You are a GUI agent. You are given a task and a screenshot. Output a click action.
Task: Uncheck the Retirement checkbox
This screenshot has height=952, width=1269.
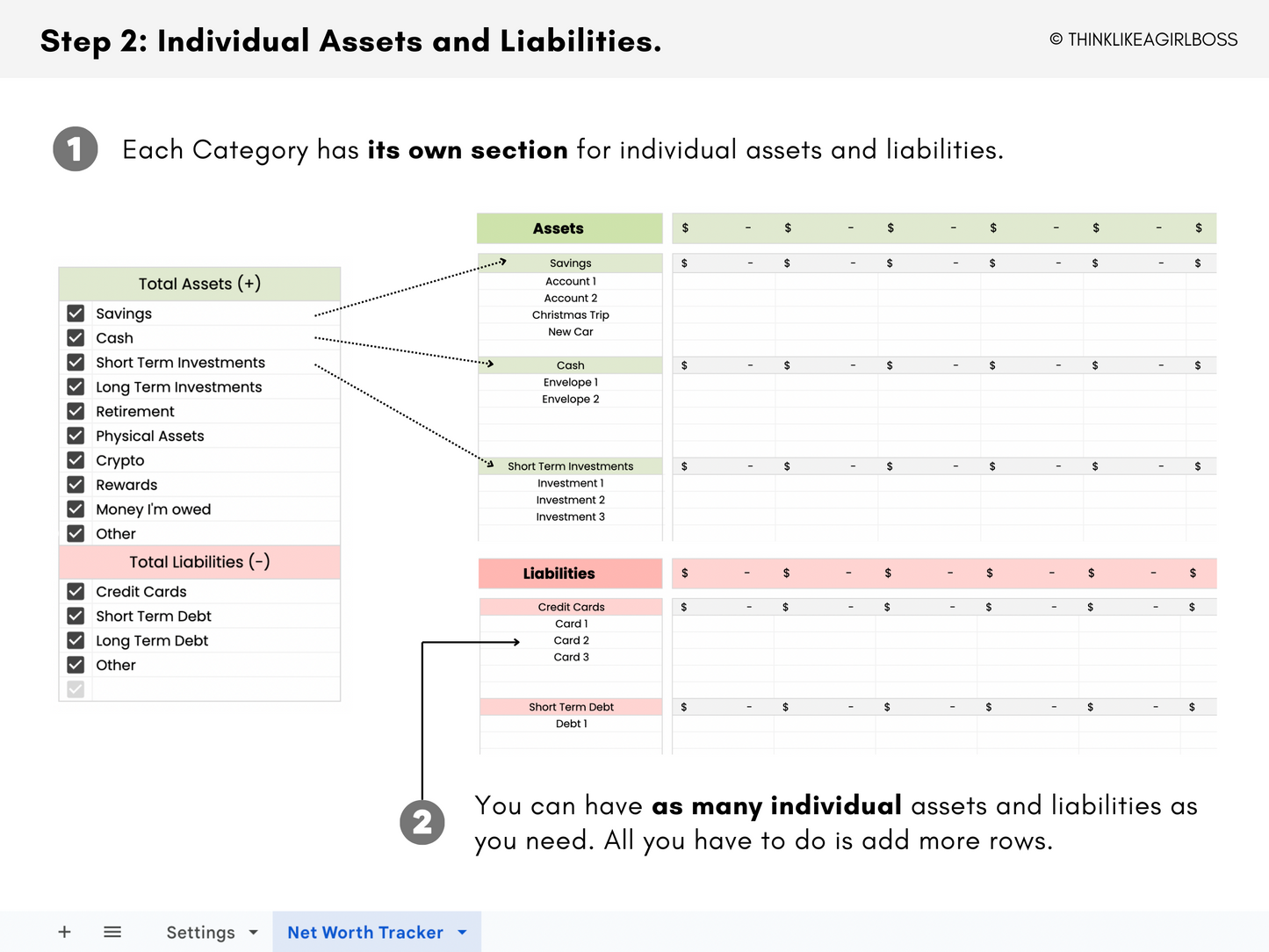(x=76, y=411)
